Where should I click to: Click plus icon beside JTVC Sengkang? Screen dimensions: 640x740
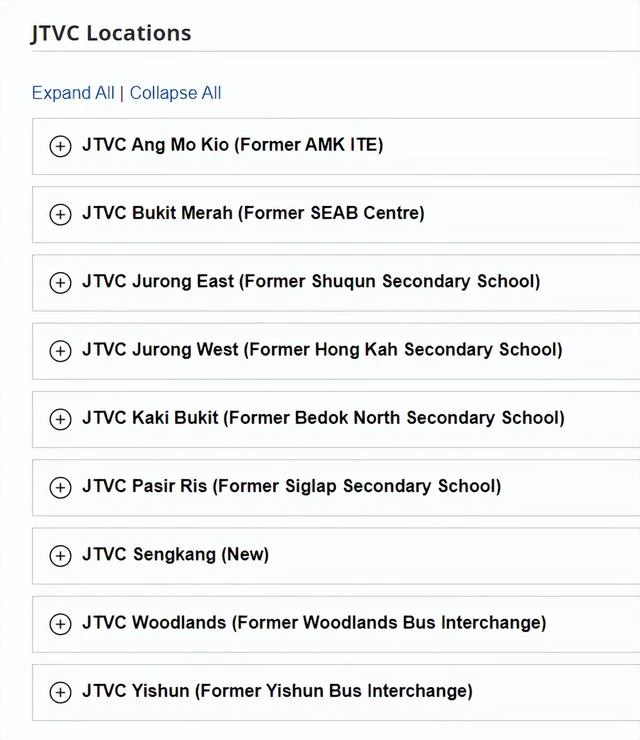pos(60,556)
